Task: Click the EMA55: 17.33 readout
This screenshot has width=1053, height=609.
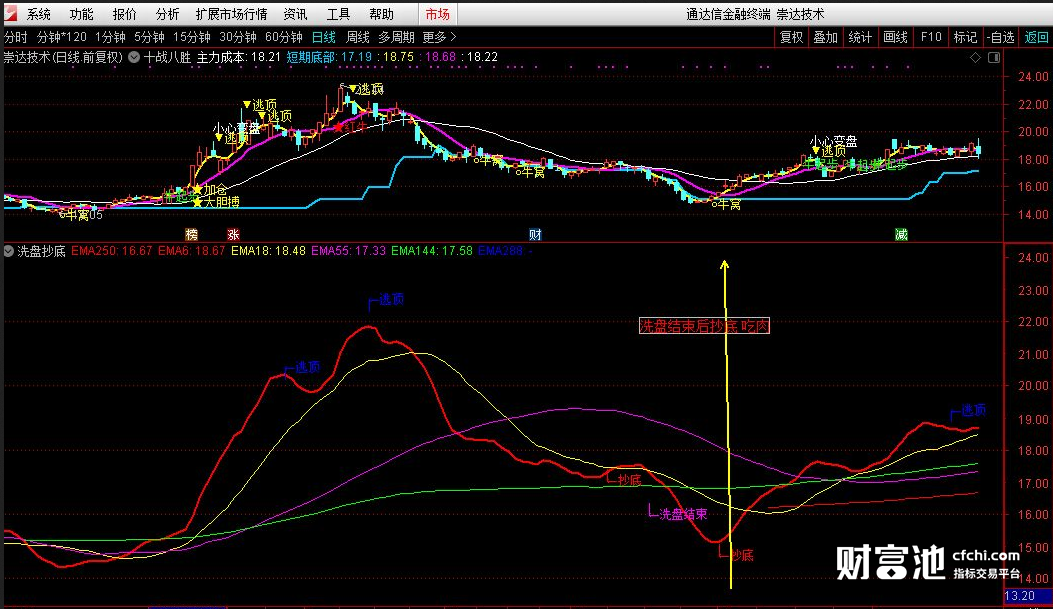Action: coord(349,251)
